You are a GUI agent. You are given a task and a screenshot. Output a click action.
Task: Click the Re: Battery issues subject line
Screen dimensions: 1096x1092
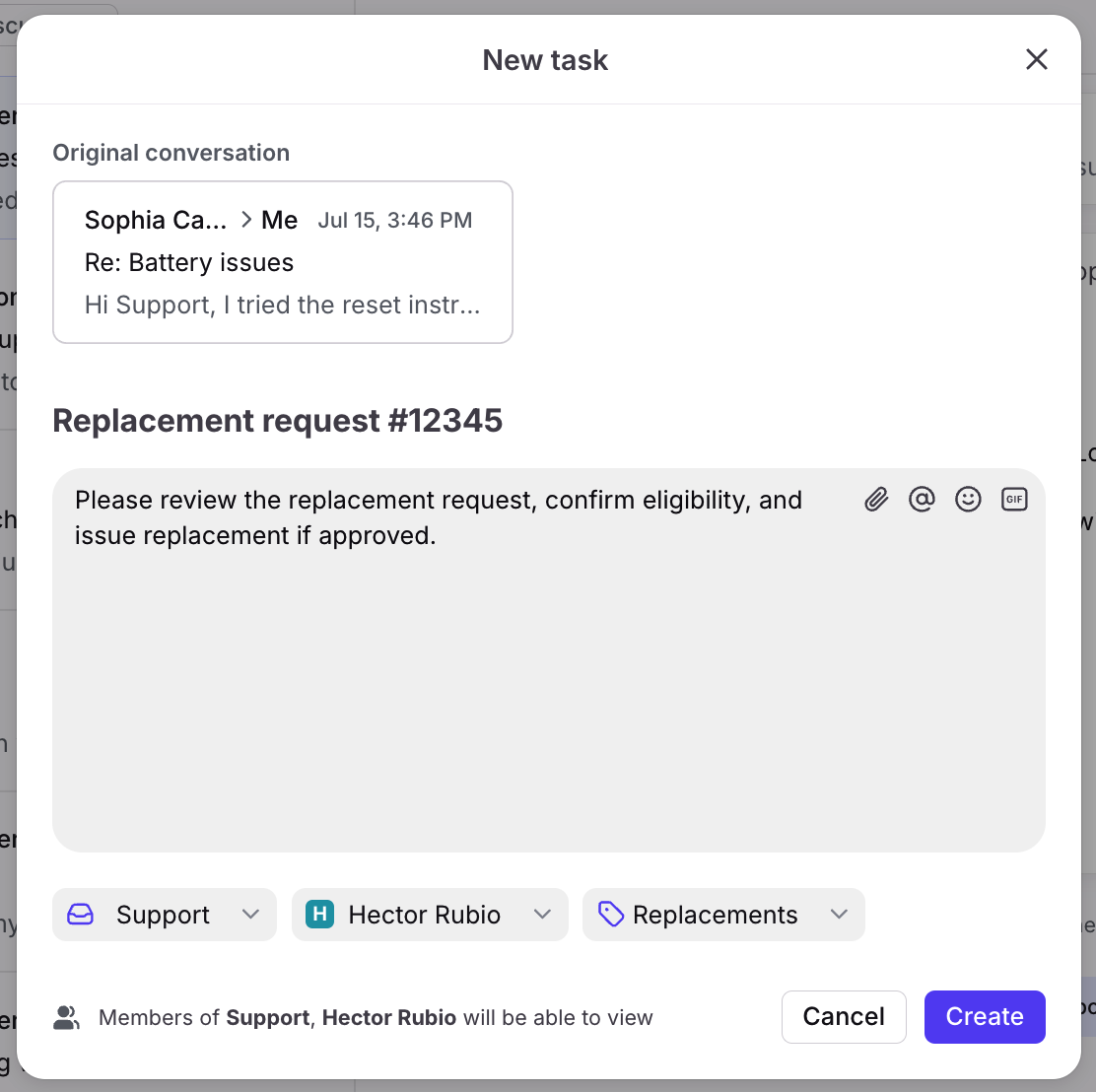(x=189, y=263)
